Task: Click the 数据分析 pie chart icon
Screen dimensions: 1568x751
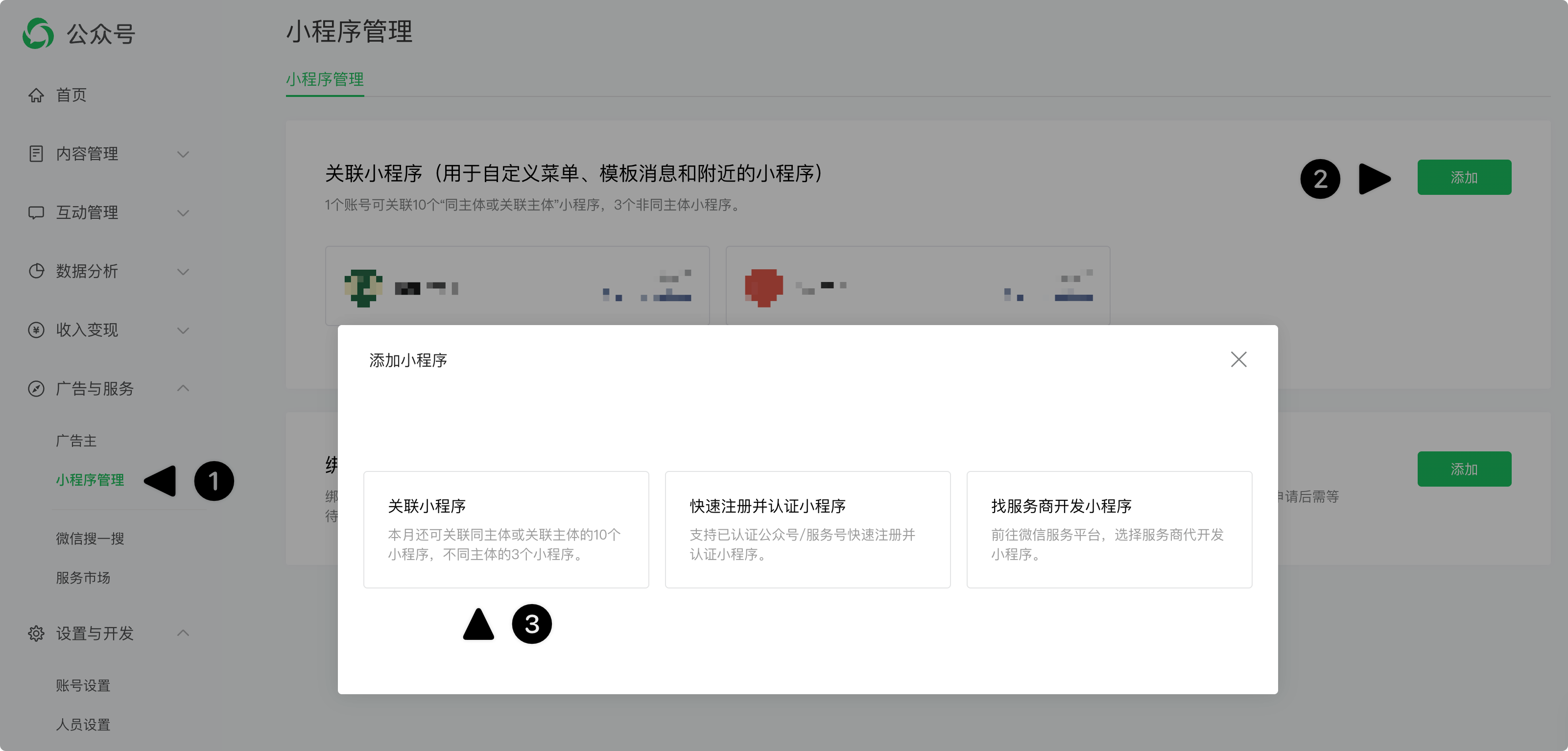Action: tap(36, 271)
